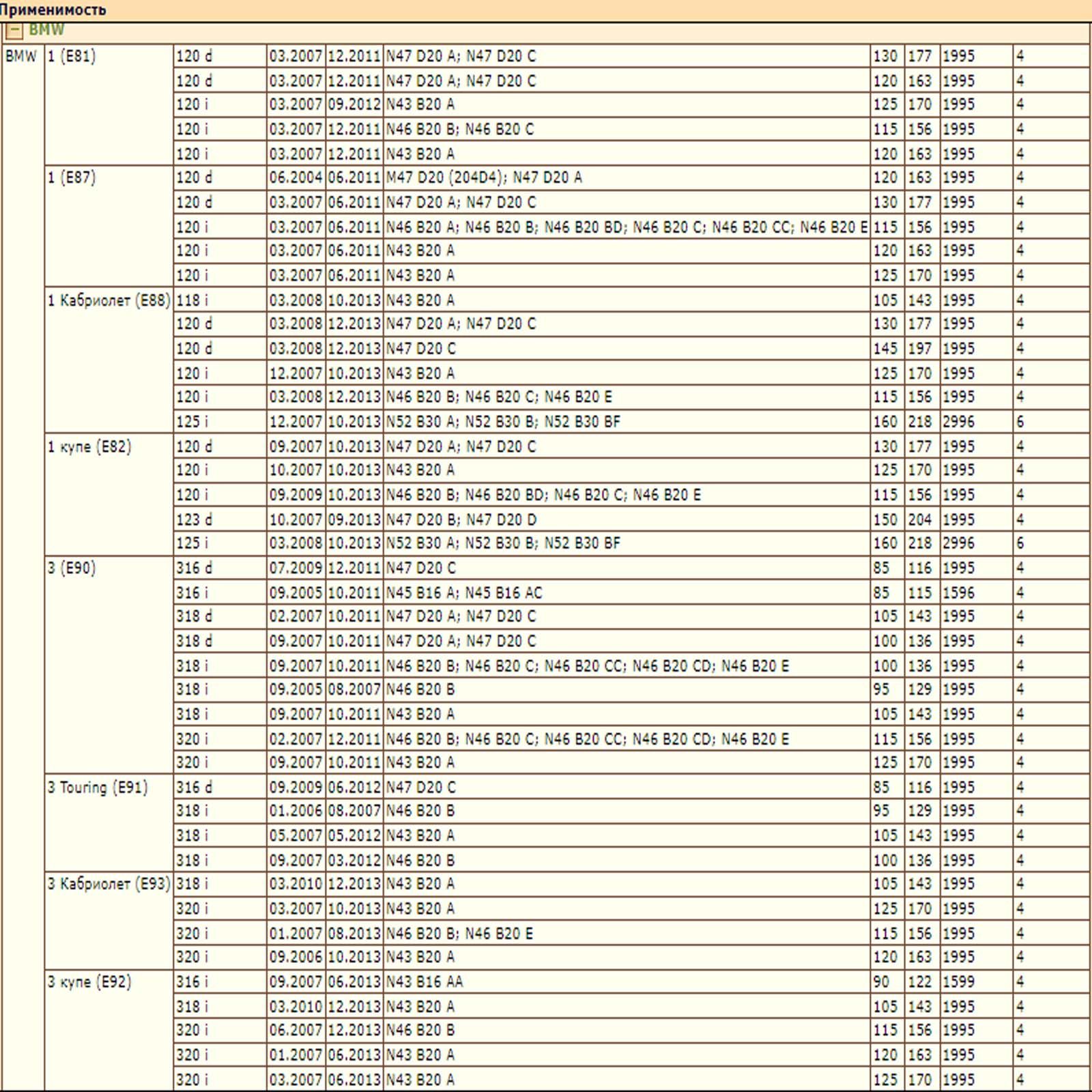Viewport: 1092px width, 1092px height.
Task: Click the green BMW group title
Action: [46, 30]
